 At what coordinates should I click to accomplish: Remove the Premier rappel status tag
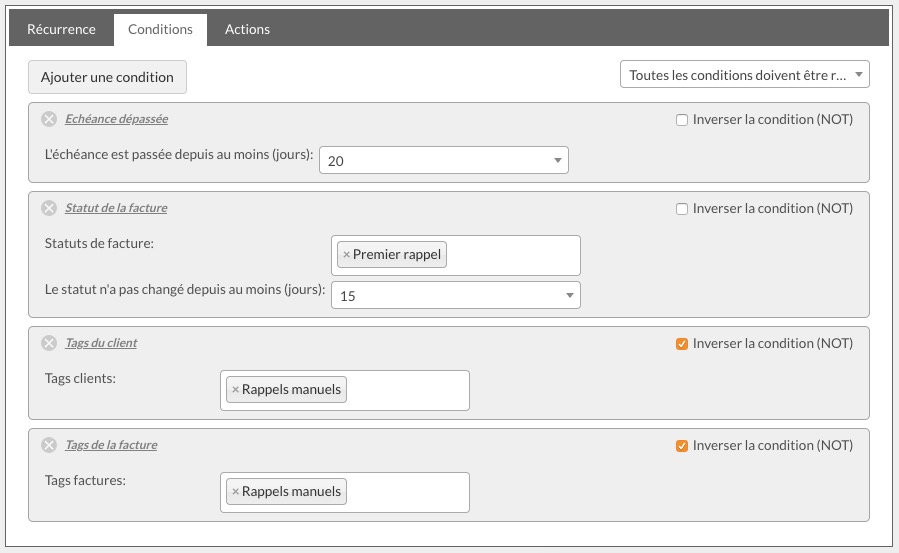[x=346, y=255]
